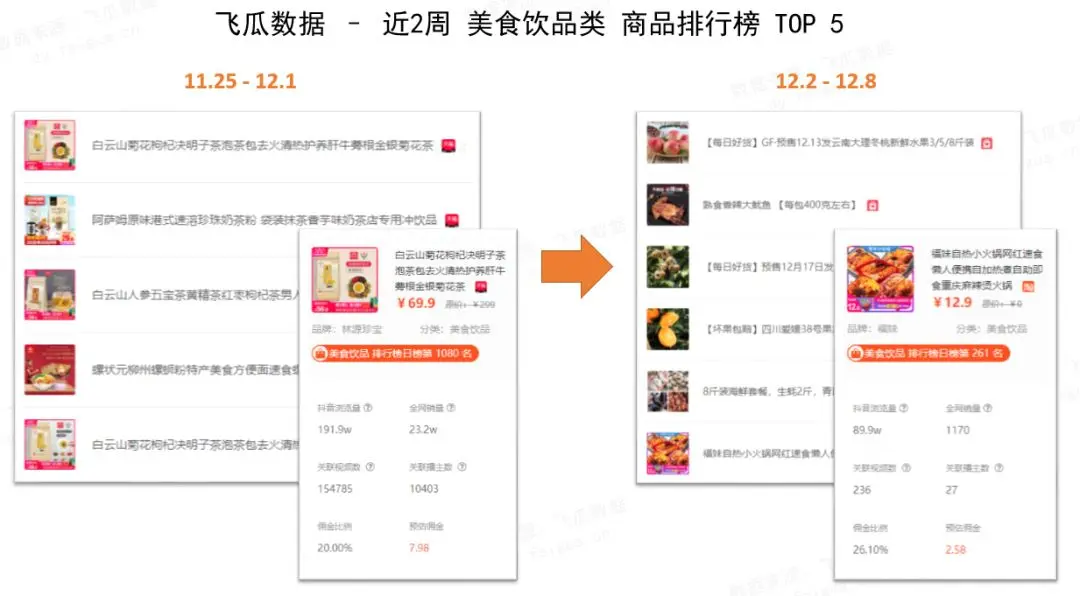Click the hot pot image in ¥12.9 detail card

point(880,279)
